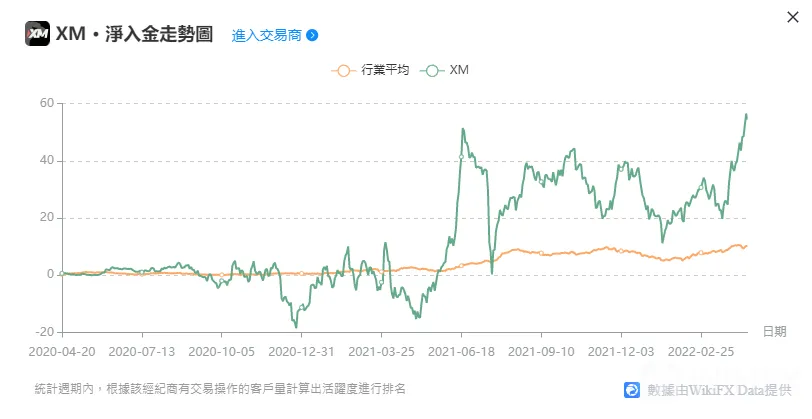812x419 pixels.
Task: Click the orange 行業平均 legend marker
Action: [343, 70]
